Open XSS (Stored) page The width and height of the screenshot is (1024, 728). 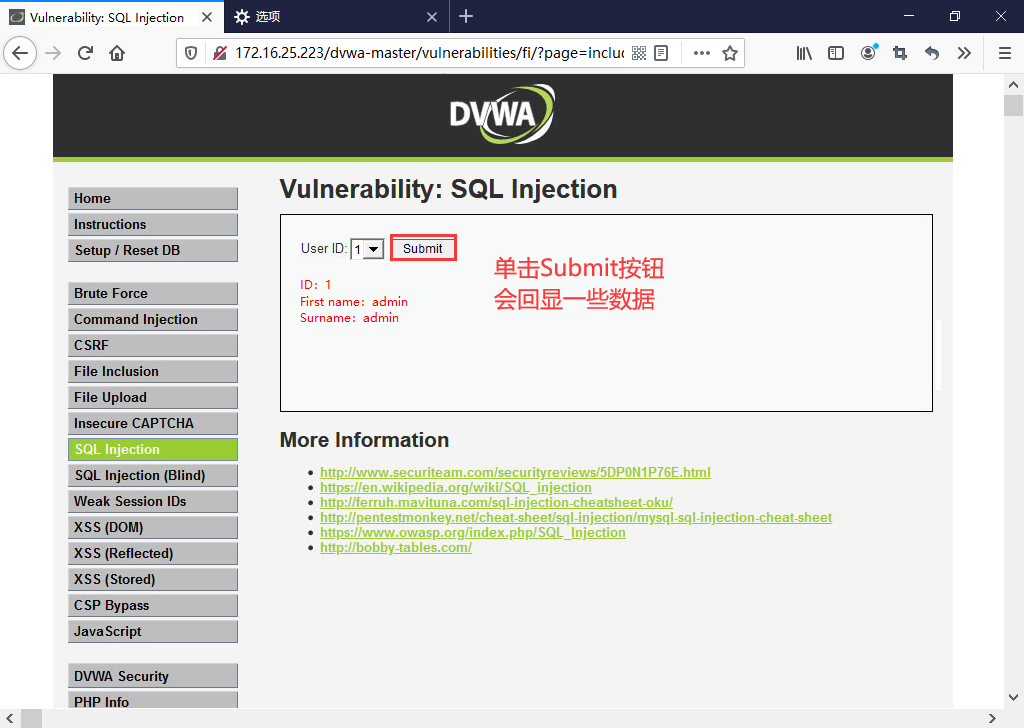tap(153, 580)
